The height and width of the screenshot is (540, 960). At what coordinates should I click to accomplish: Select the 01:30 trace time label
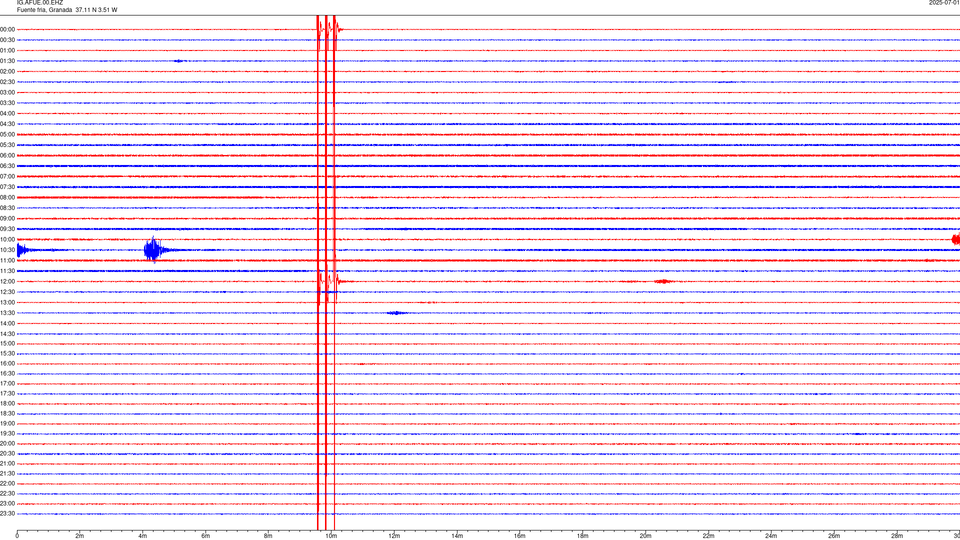[x=7, y=61]
